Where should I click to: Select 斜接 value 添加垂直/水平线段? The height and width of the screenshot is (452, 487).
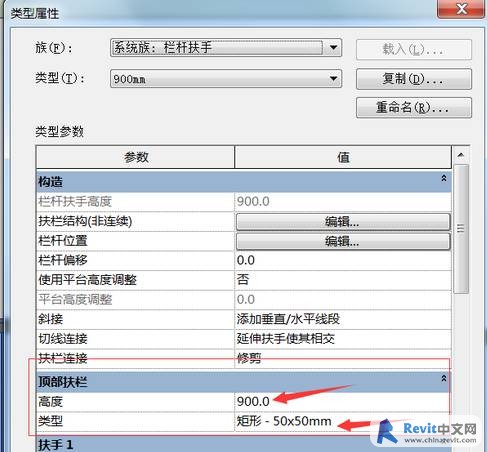343,319
